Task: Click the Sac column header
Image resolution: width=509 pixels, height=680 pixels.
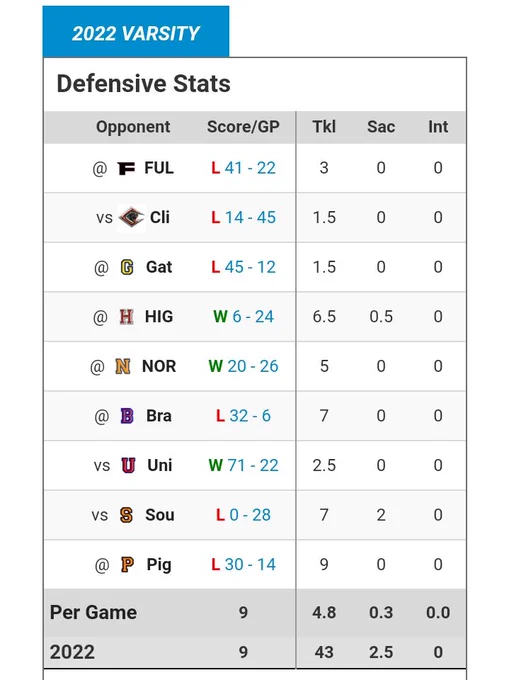Action: click(x=381, y=127)
